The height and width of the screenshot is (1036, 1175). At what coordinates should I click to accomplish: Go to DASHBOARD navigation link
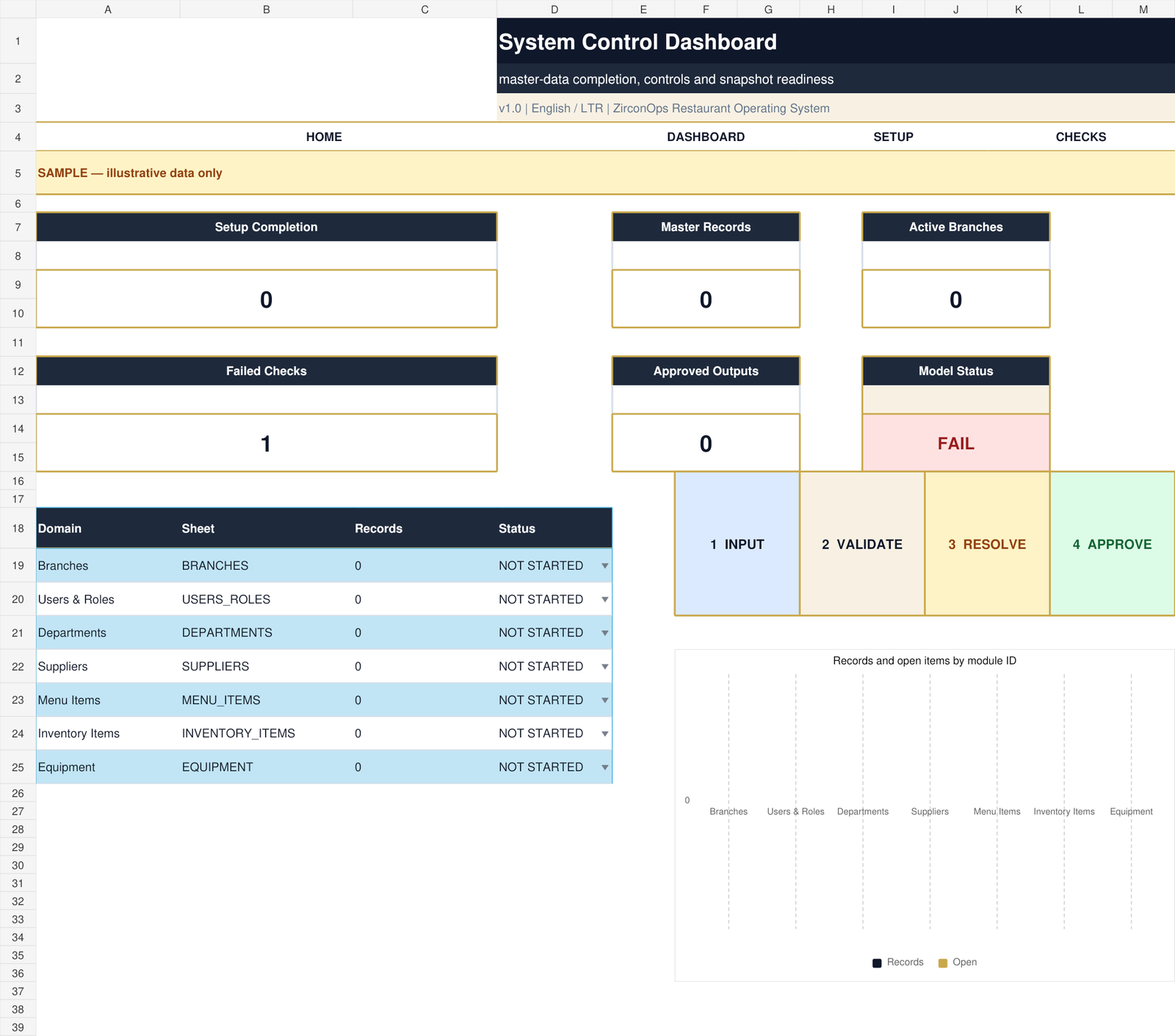pos(706,137)
